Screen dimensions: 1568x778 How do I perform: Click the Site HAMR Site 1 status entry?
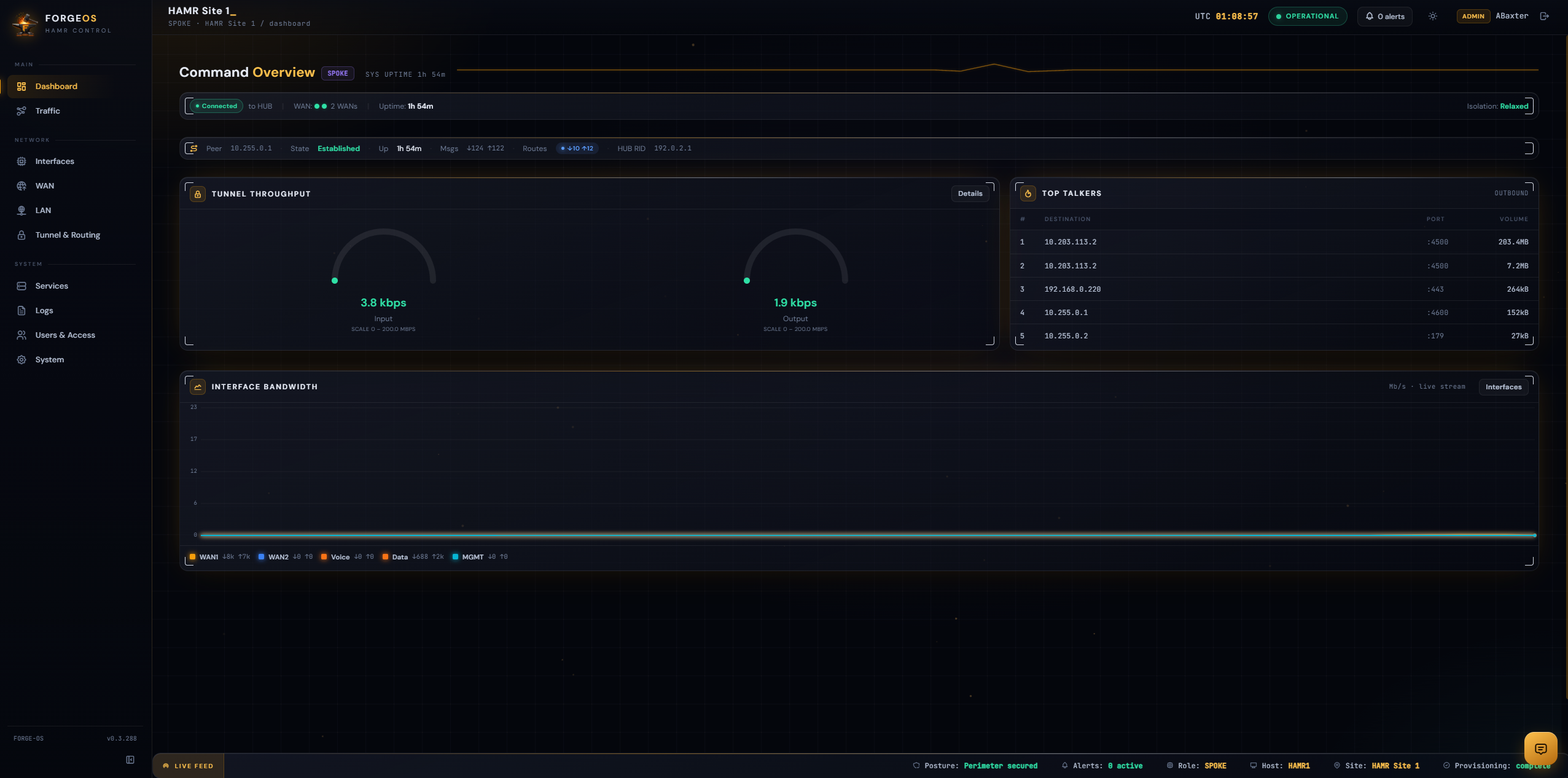[1376, 766]
